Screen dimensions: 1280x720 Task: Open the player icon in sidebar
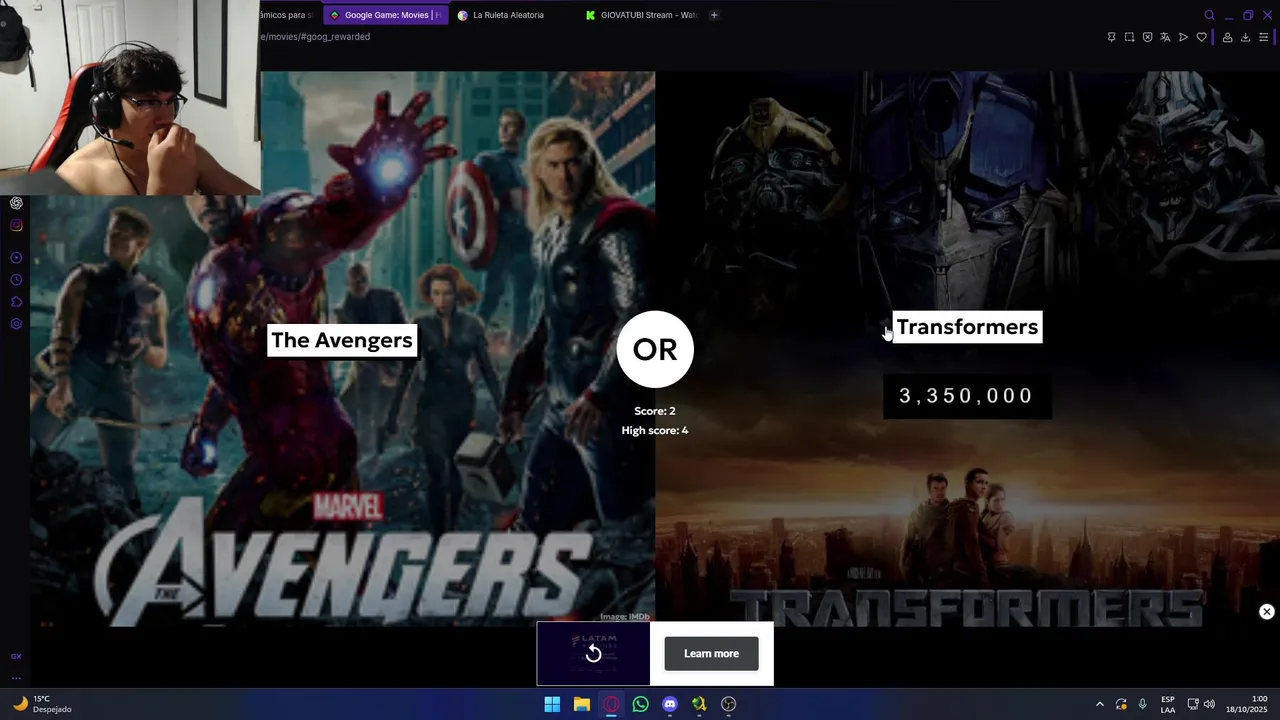(16, 258)
